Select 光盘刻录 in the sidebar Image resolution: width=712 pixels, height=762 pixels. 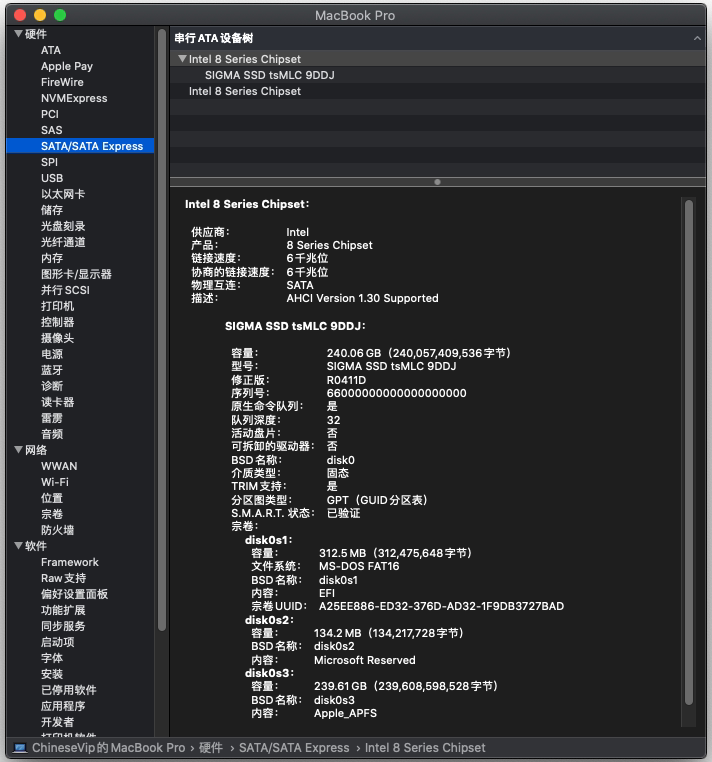[x=63, y=226]
